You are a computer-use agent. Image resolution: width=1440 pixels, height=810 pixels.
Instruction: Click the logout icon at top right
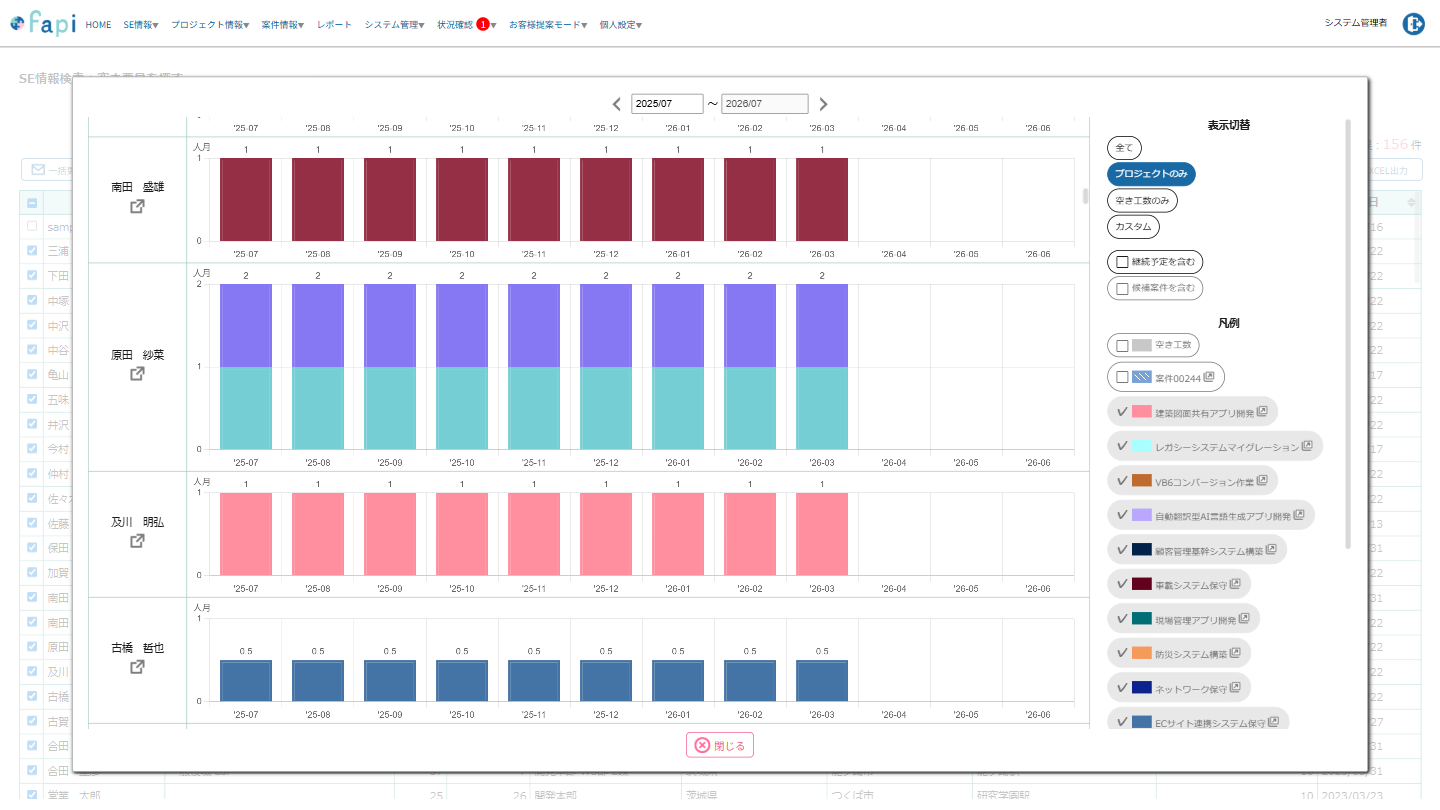pyautogui.click(x=1413, y=25)
